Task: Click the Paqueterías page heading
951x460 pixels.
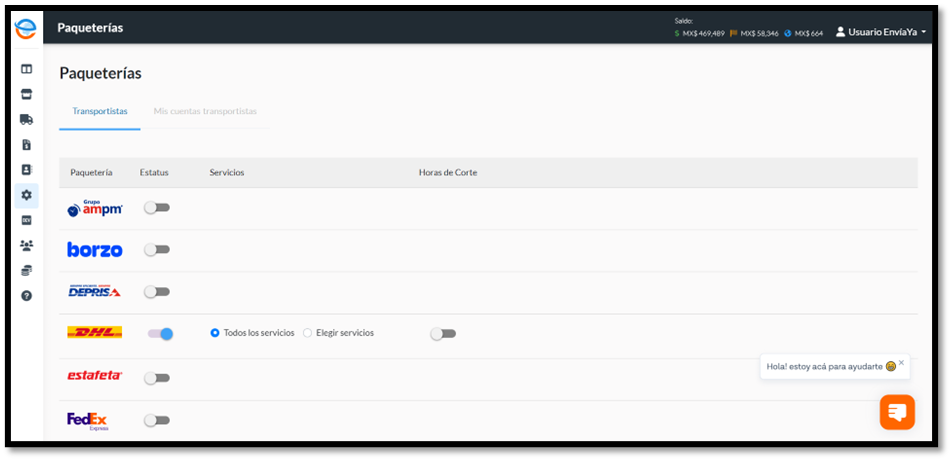Action: click(101, 73)
